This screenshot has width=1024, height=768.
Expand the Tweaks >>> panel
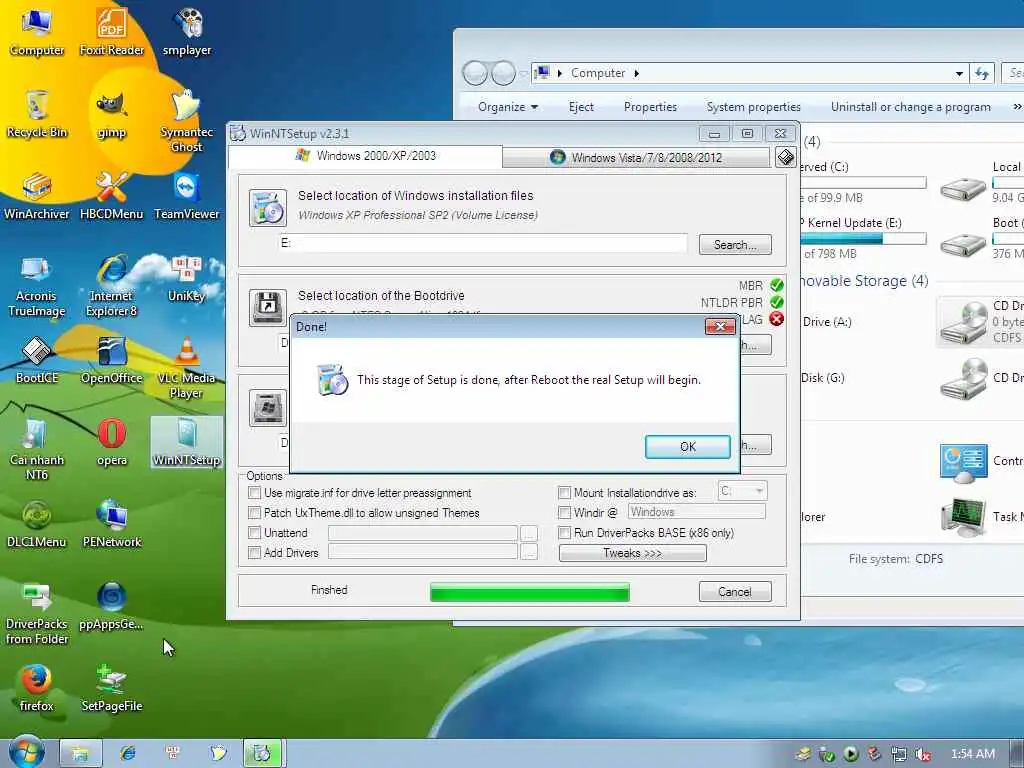[632, 553]
